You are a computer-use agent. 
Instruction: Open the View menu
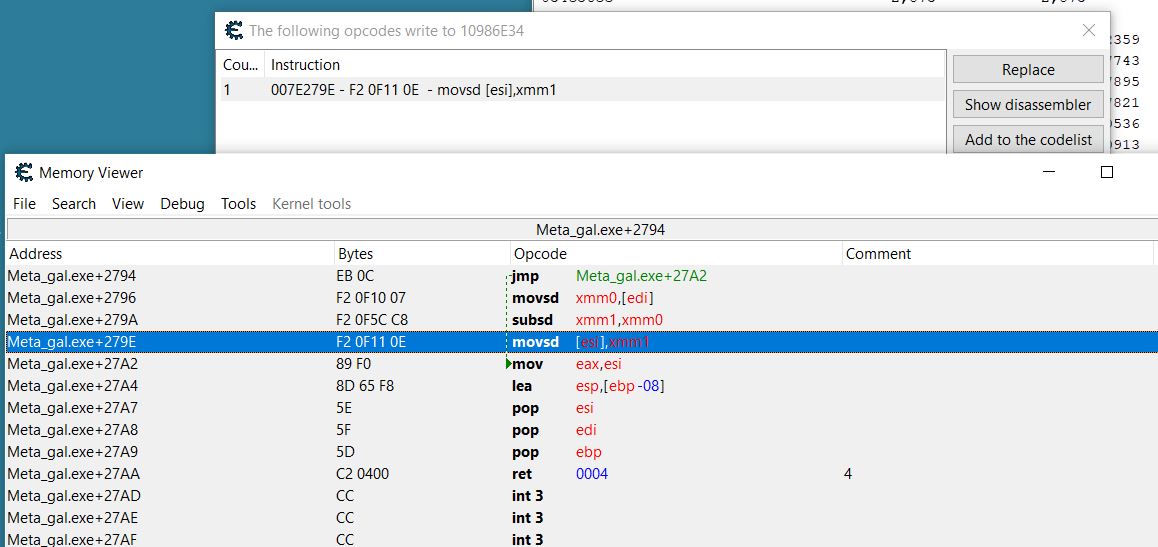click(128, 204)
